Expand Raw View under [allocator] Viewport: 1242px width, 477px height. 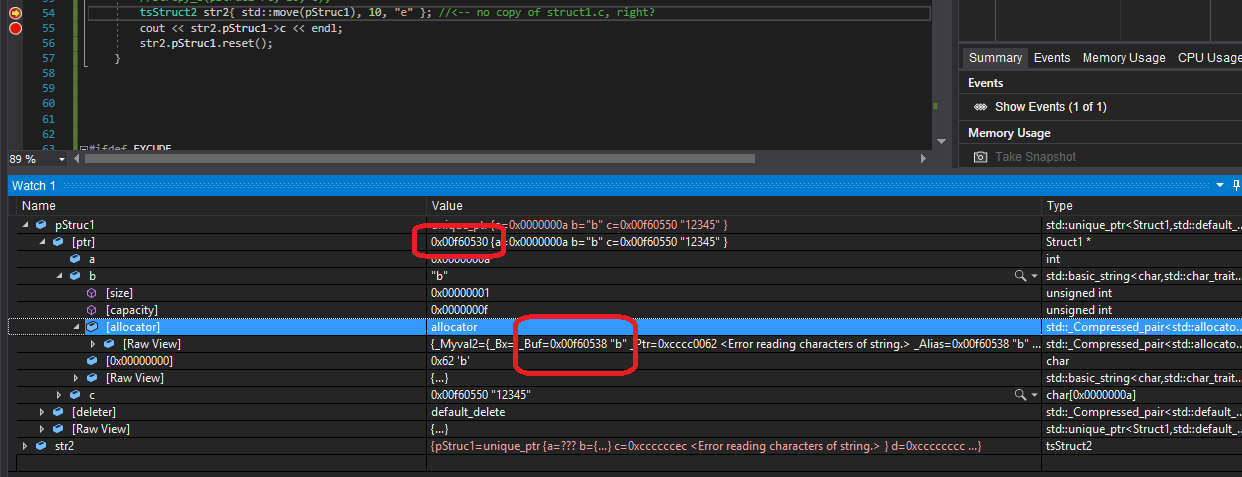pos(93,344)
